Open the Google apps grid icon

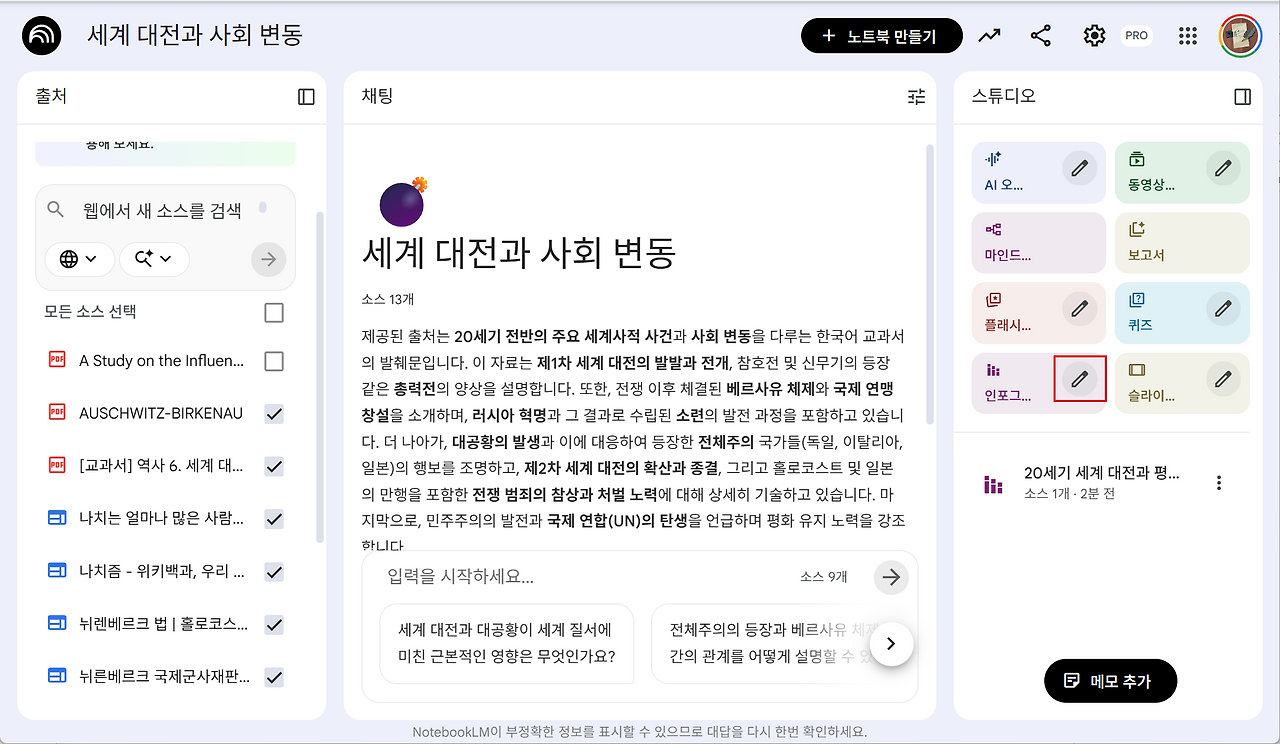coord(1188,36)
